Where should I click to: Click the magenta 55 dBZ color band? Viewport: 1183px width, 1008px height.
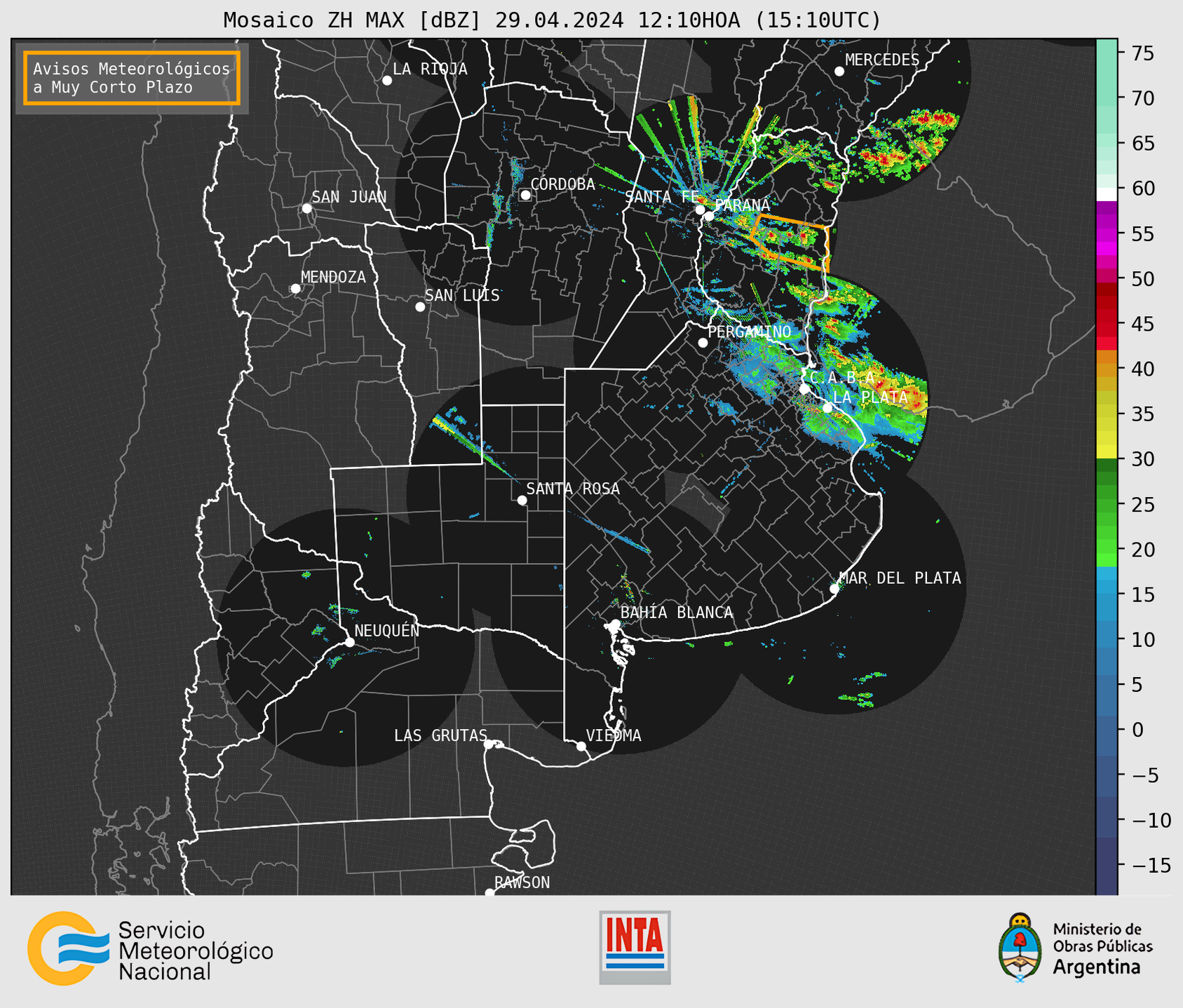(1107, 233)
